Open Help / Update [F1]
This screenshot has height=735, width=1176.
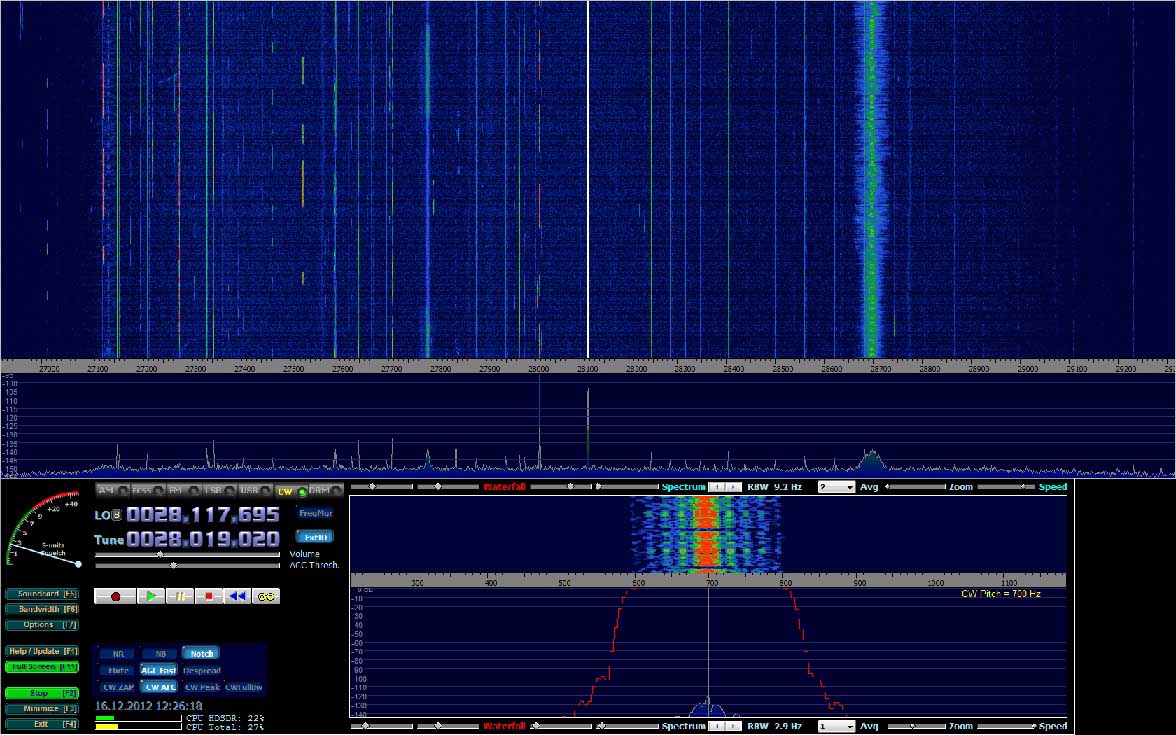pos(42,651)
